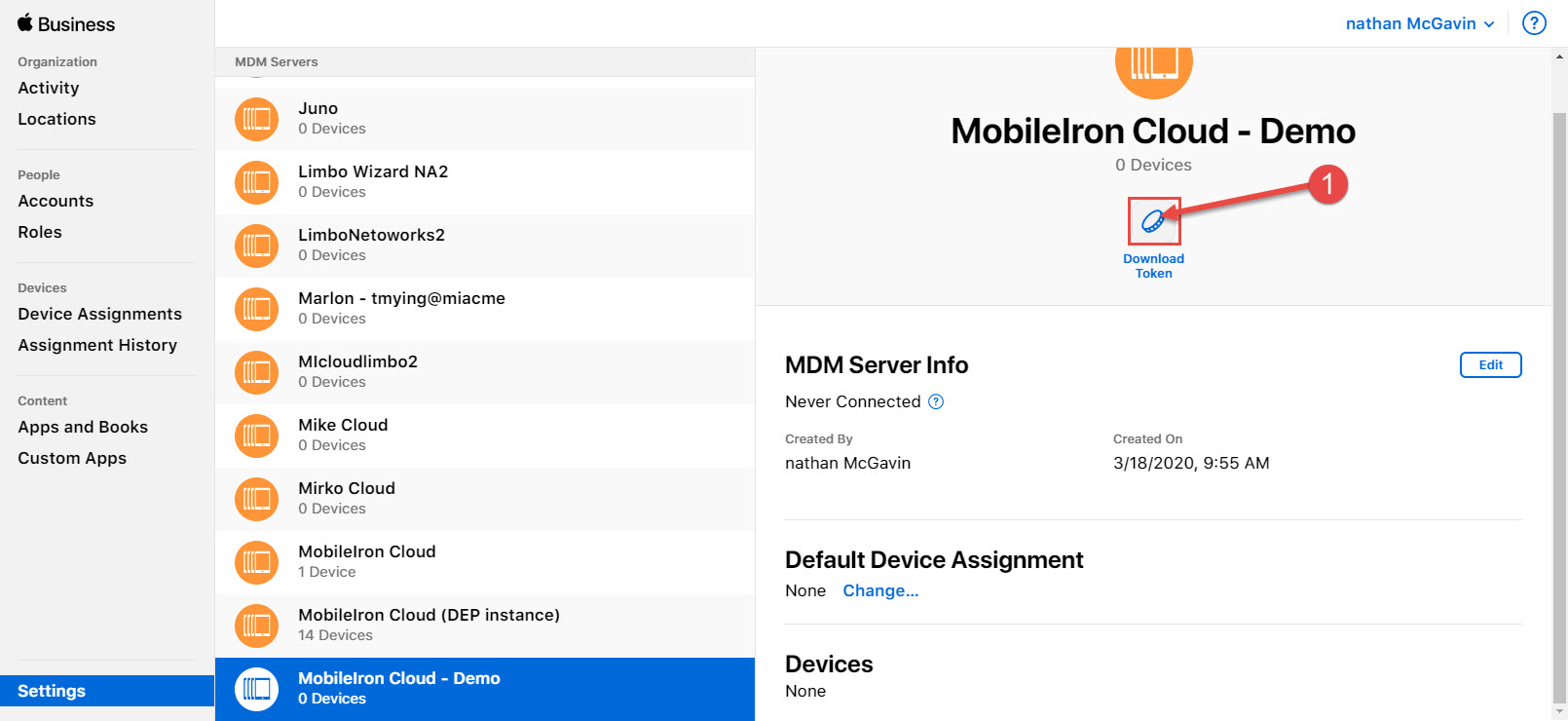Click the Download Token icon
The height and width of the screenshot is (721, 1568).
[1153, 220]
